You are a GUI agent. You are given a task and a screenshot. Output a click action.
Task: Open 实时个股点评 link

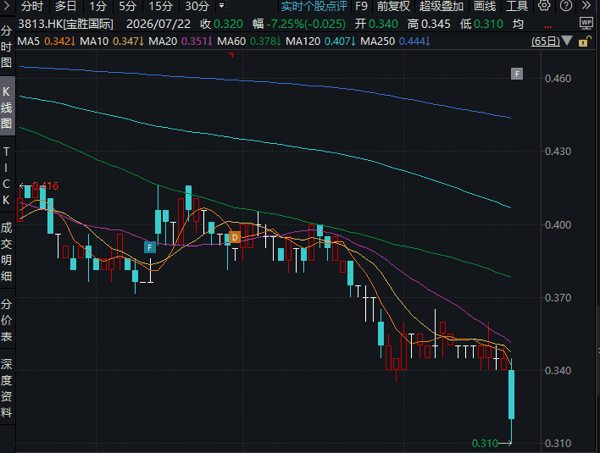(x=314, y=6)
